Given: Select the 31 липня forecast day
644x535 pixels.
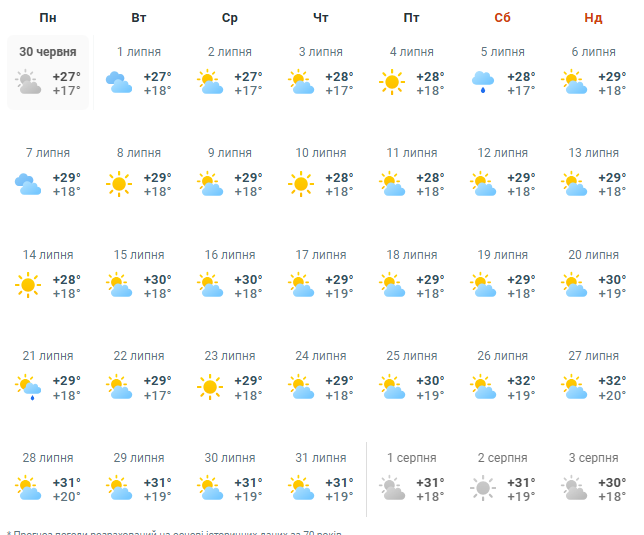Looking at the screenshot, I should tap(321, 458).
